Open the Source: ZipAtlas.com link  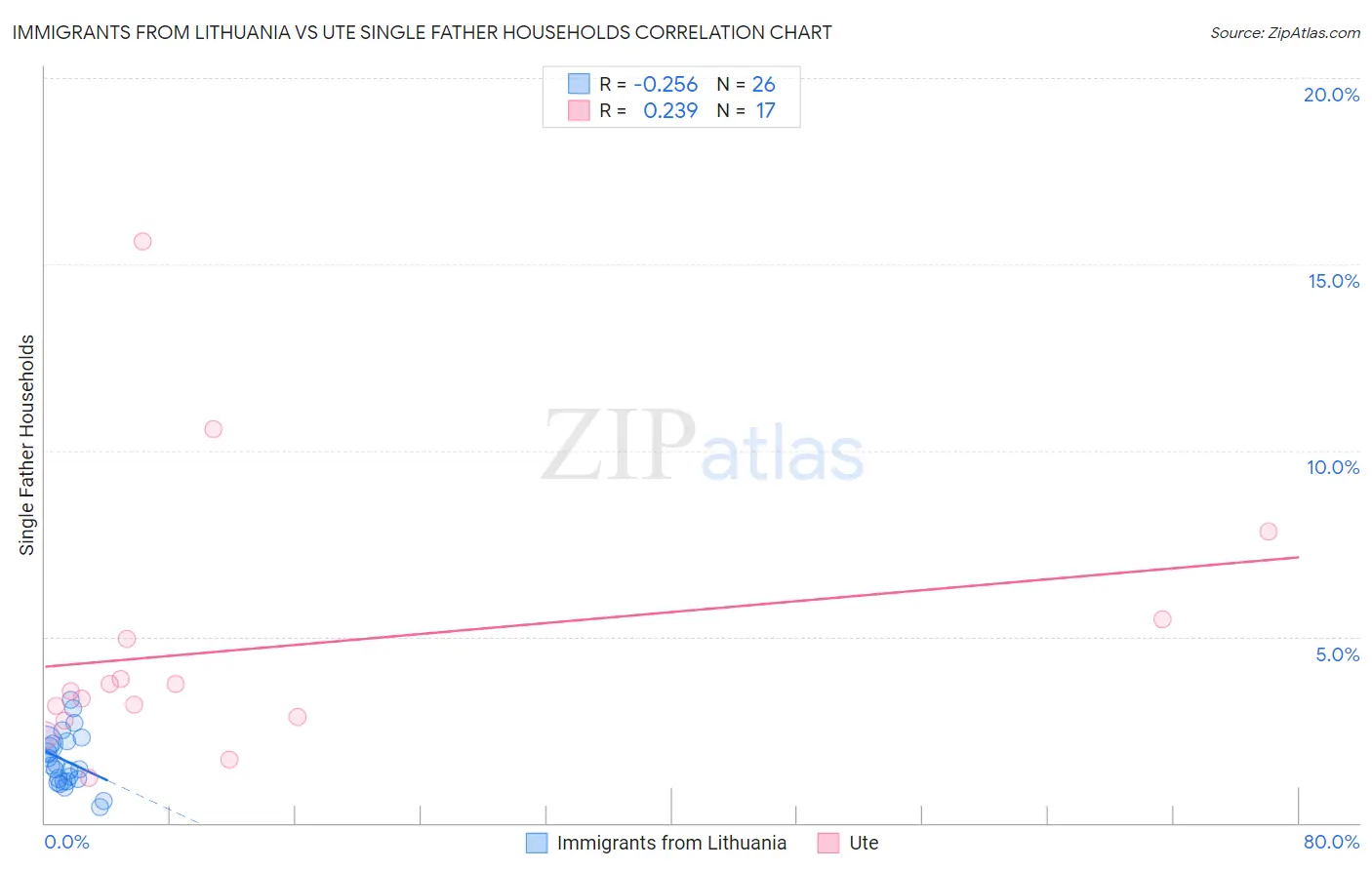pyautogui.click(x=1285, y=33)
